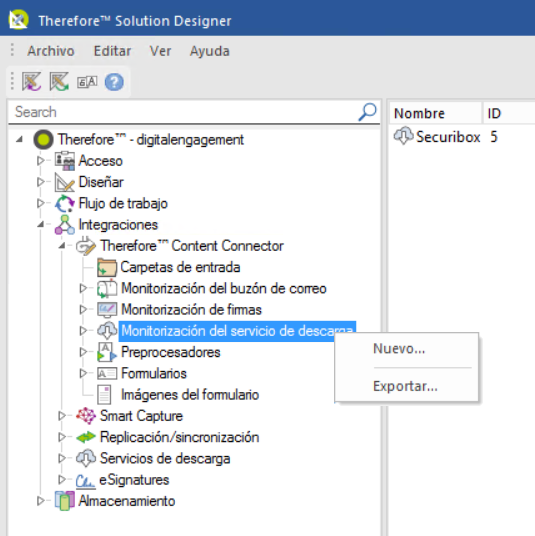Select the Securibox entry name

[x=448, y=137]
